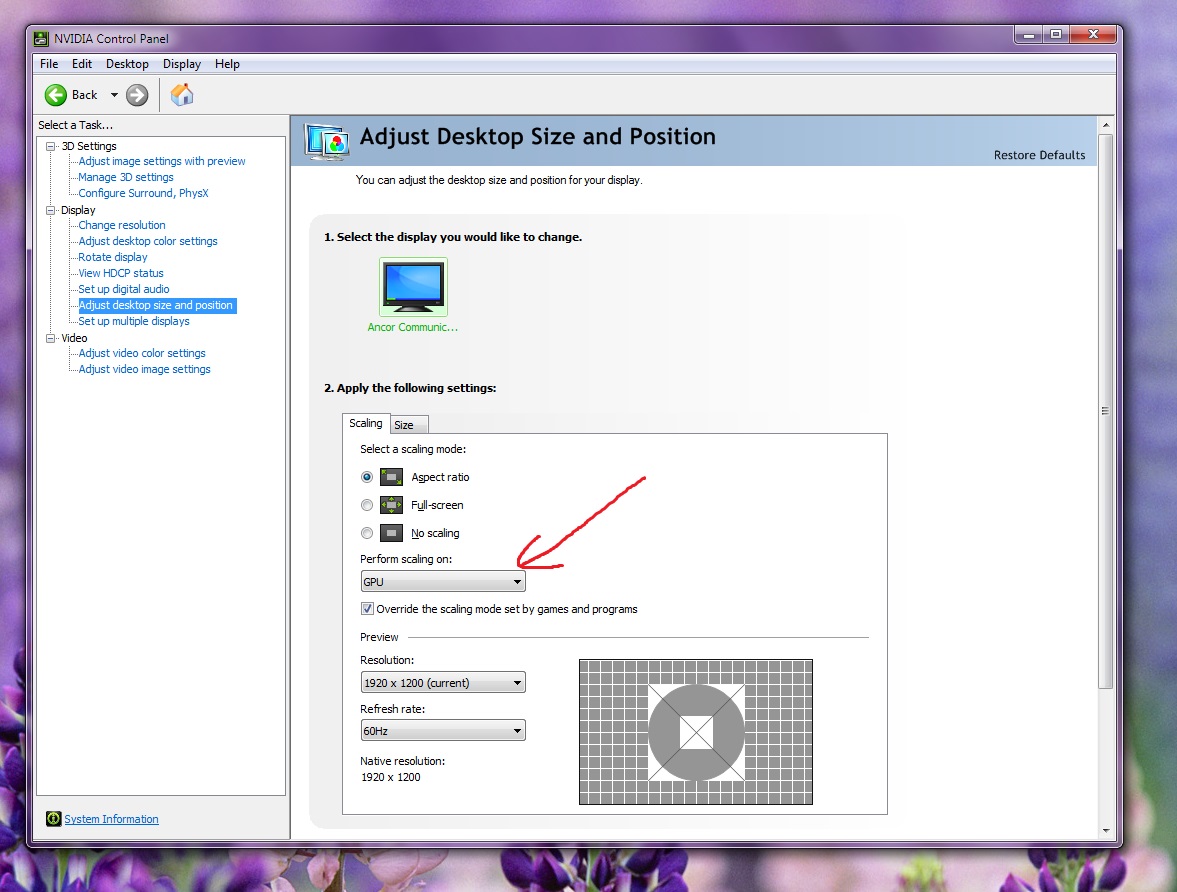Click the Aspect ratio scaling mode icon

(x=392, y=477)
